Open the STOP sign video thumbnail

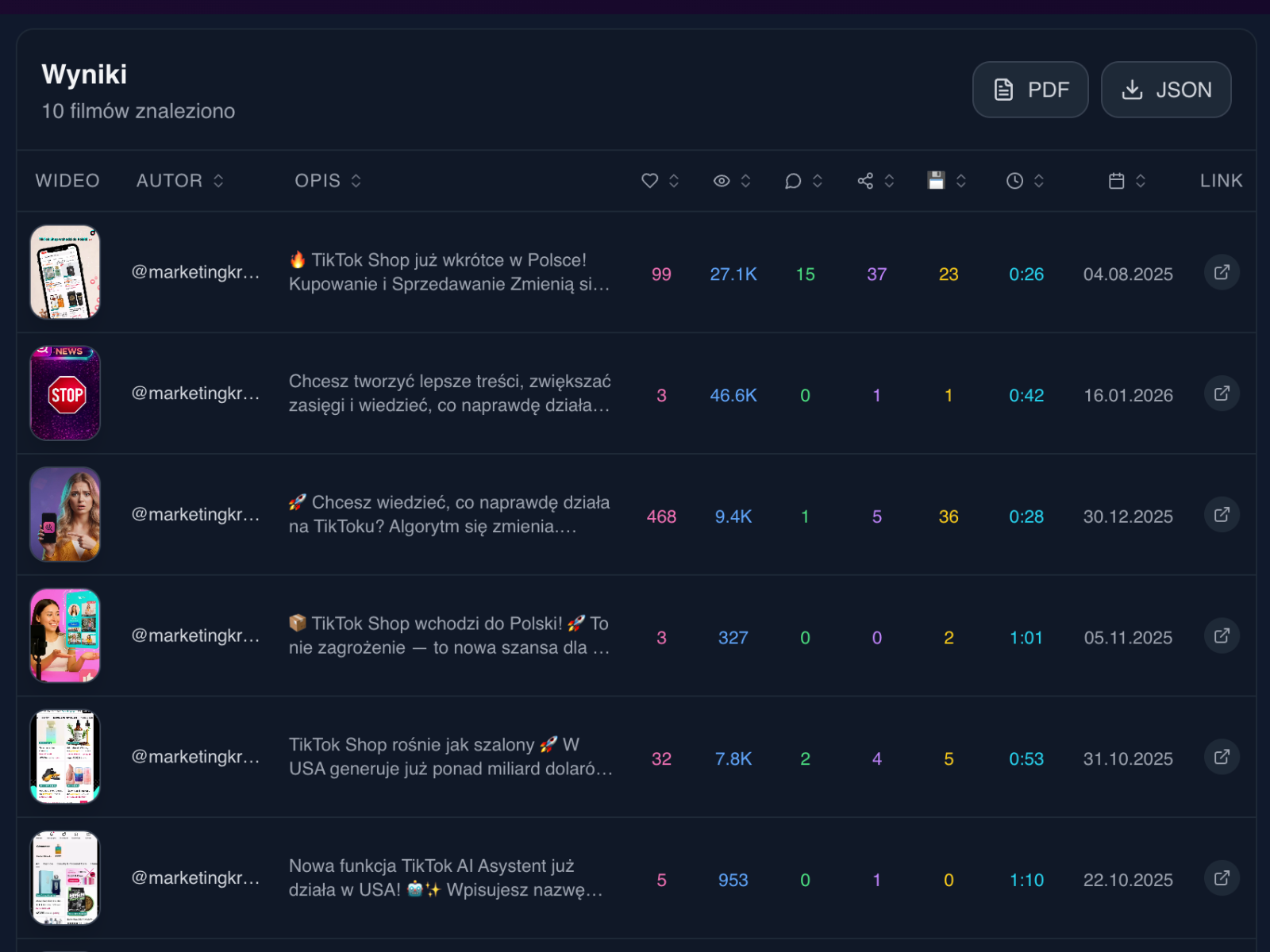[65, 393]
